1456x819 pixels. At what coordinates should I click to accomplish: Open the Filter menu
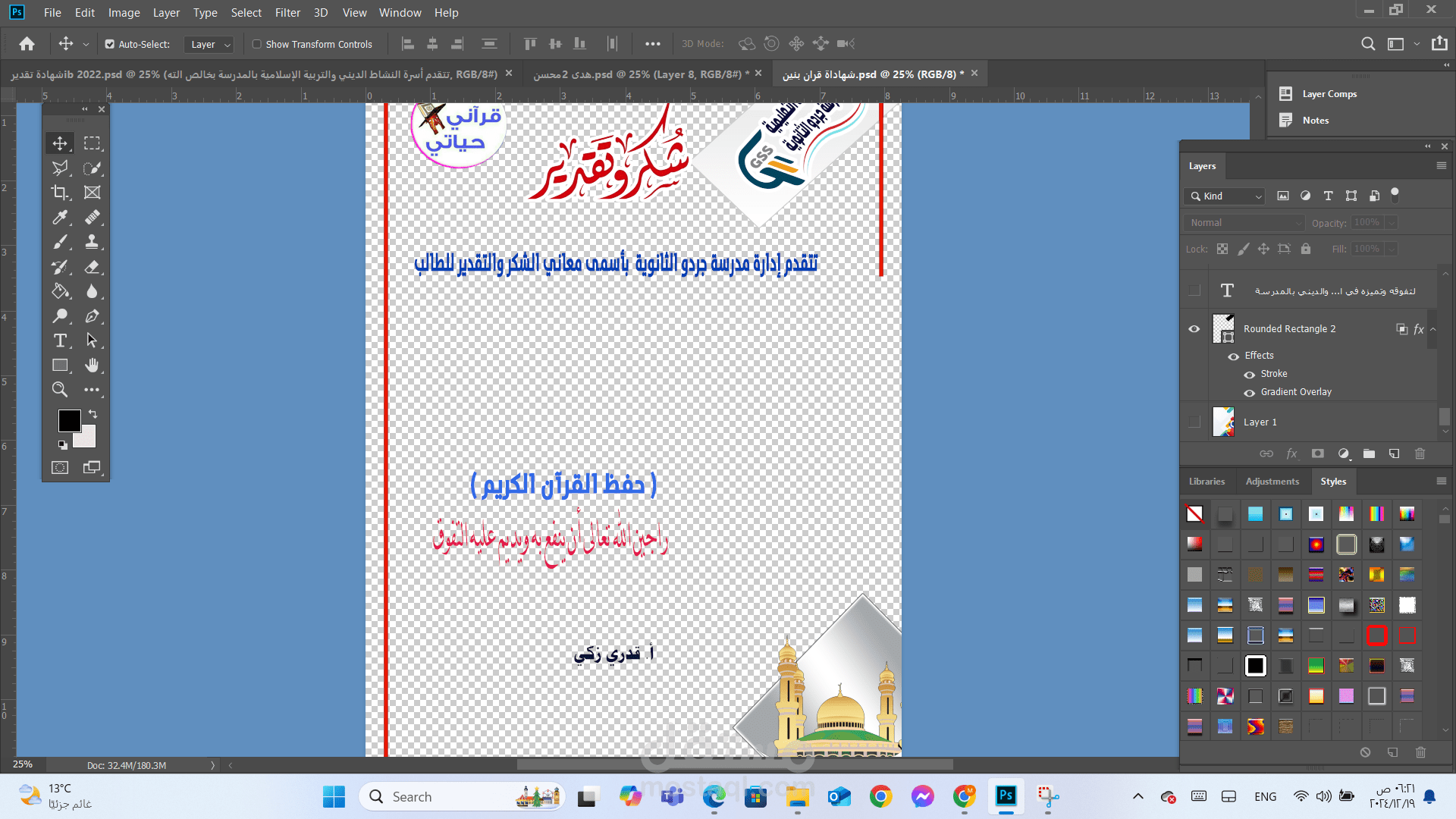click(x=287, y=13)
